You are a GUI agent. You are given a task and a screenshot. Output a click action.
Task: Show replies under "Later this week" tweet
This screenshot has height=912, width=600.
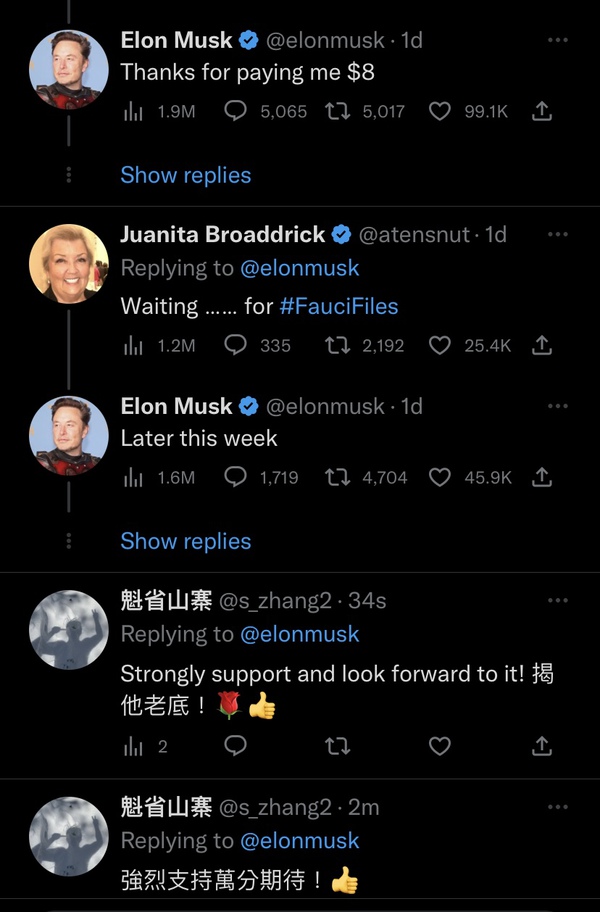pos(186,541)
